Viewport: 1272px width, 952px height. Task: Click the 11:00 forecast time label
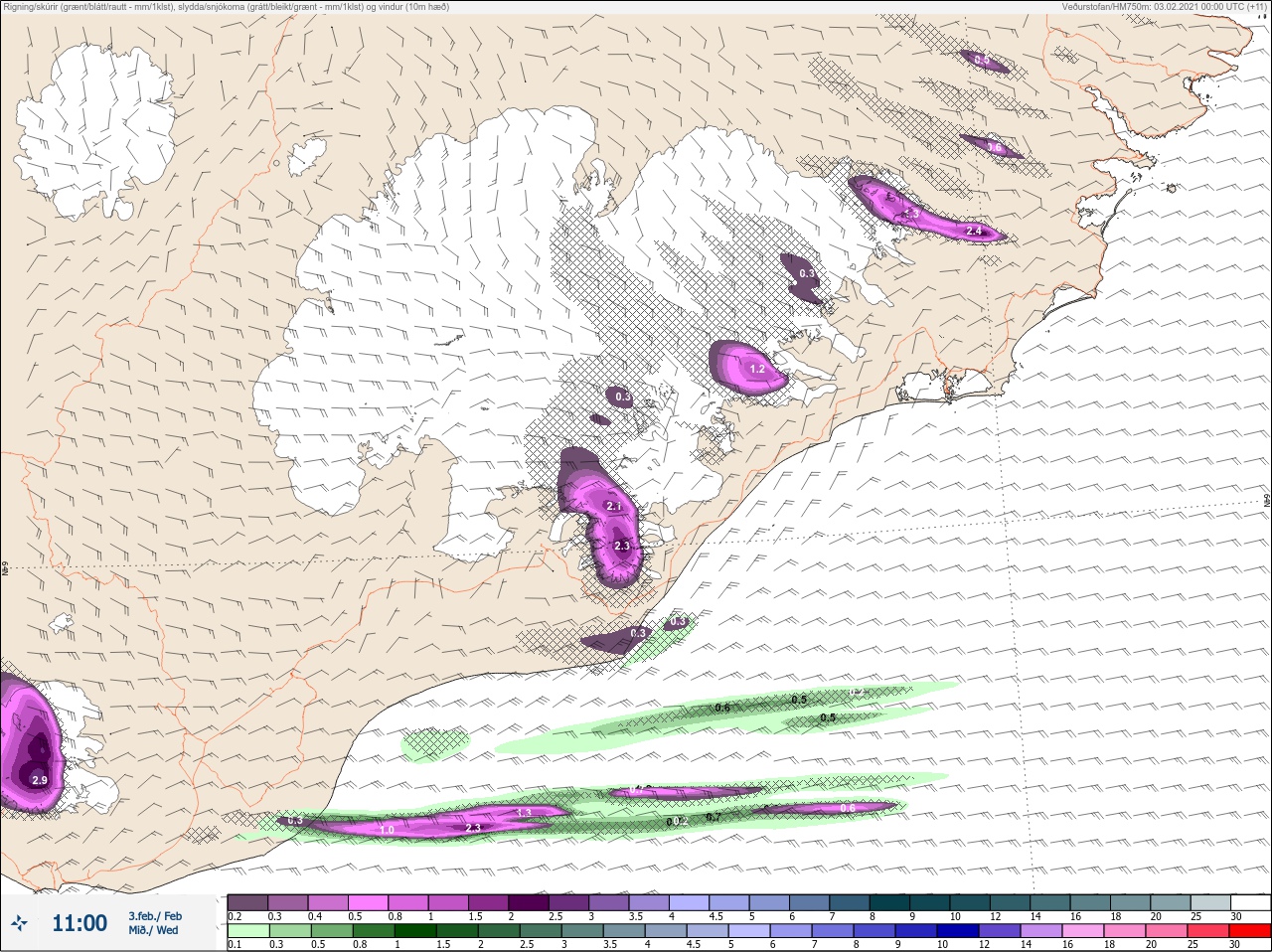pos(79,923)
